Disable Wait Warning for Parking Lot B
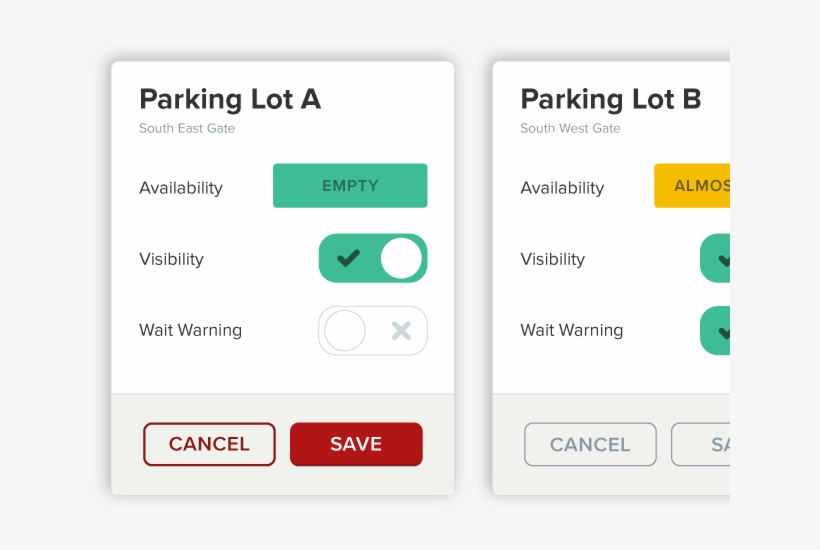 point(715,331)
